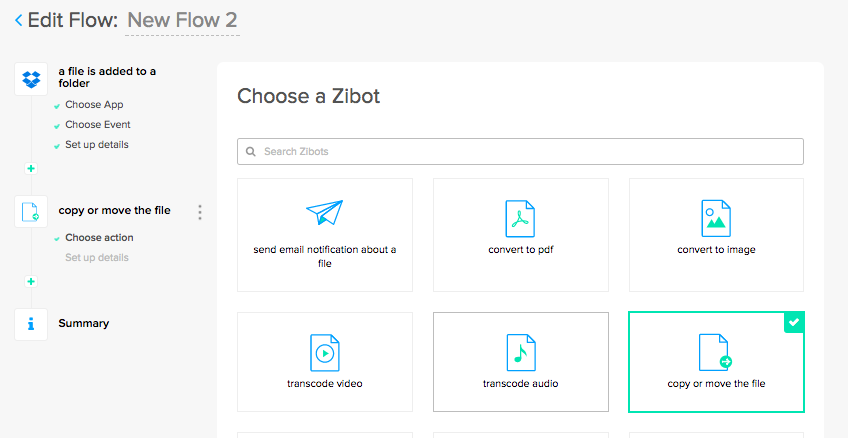Select the transcode video Zibot
This screenshot has height=438, width=848.
click(x=325, y=361)
